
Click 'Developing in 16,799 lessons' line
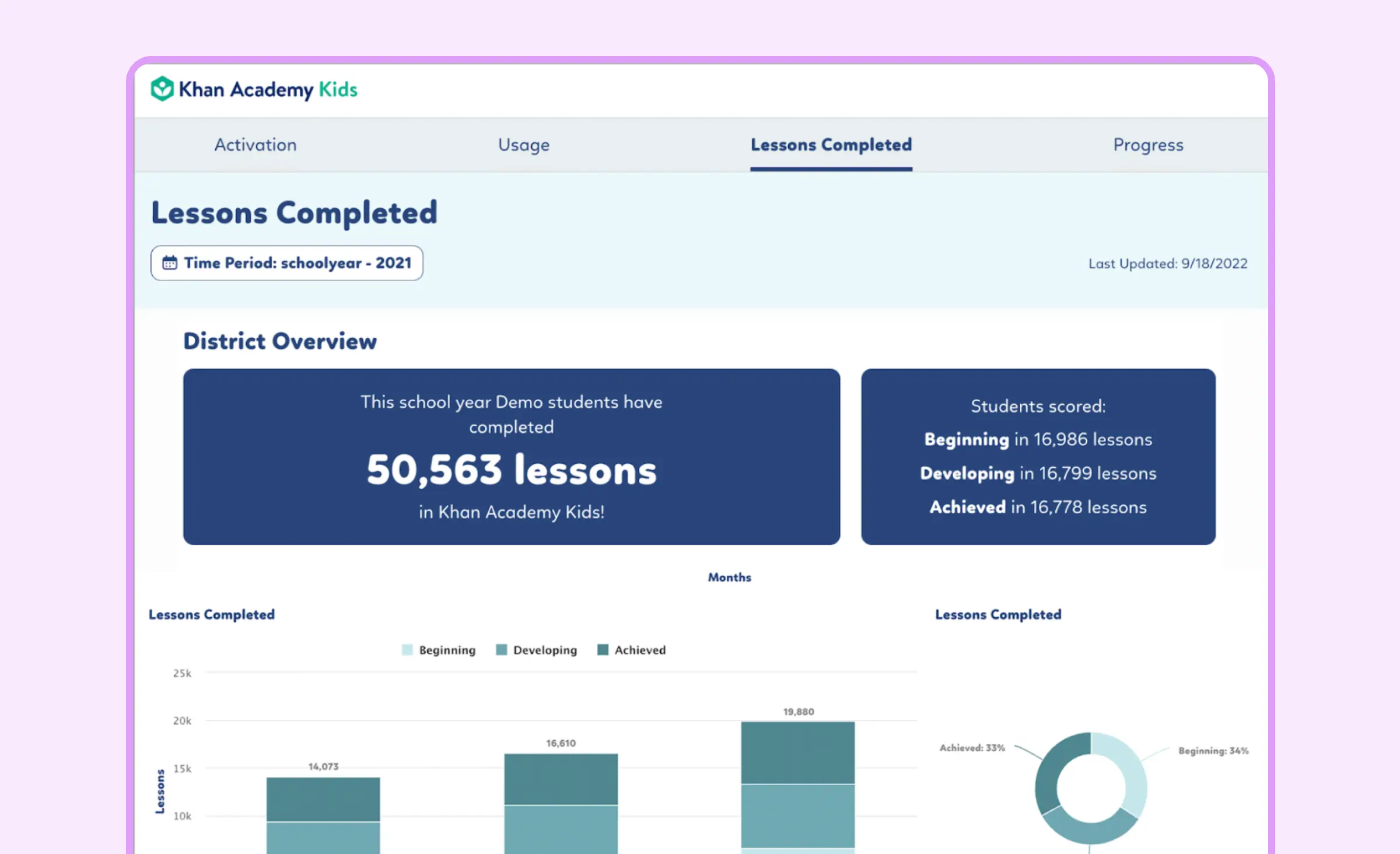coord(1038,473)
